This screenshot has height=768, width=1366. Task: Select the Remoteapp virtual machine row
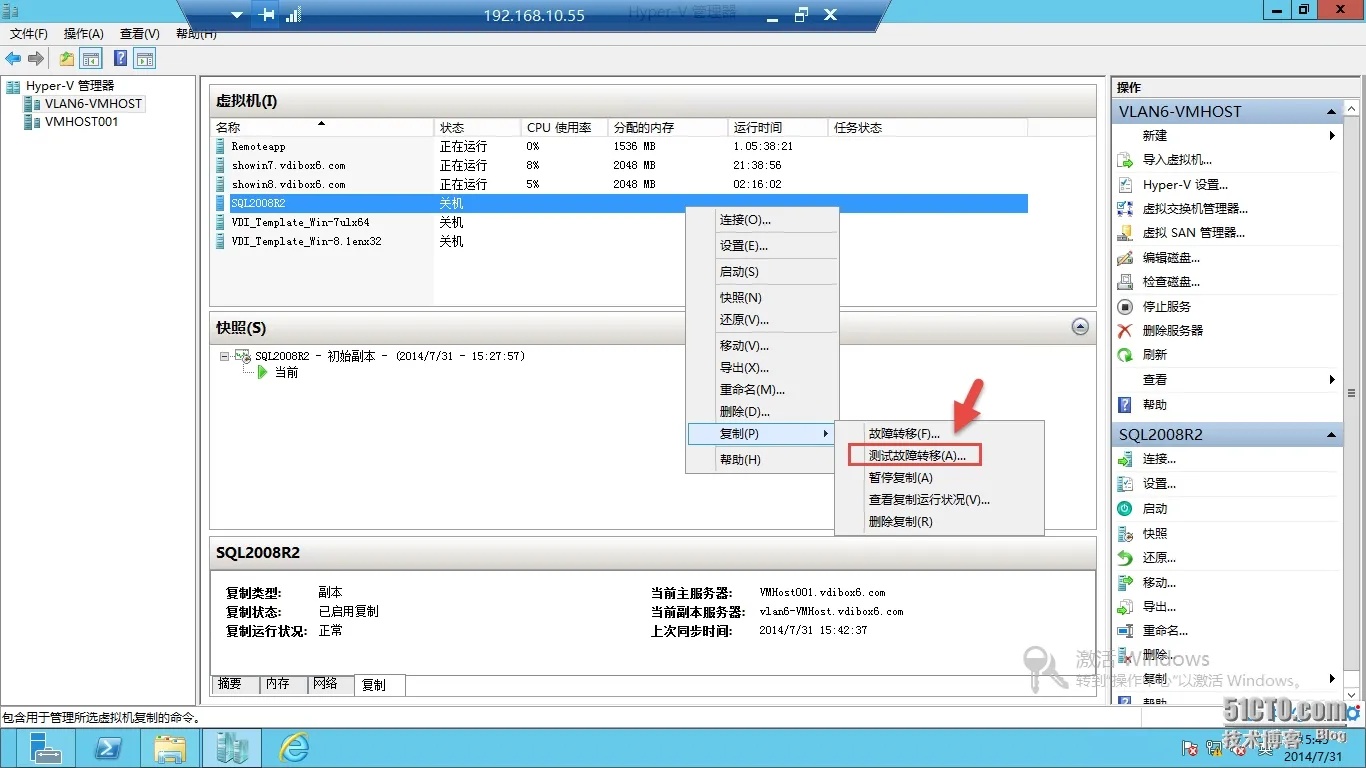[x=620, y=146]
